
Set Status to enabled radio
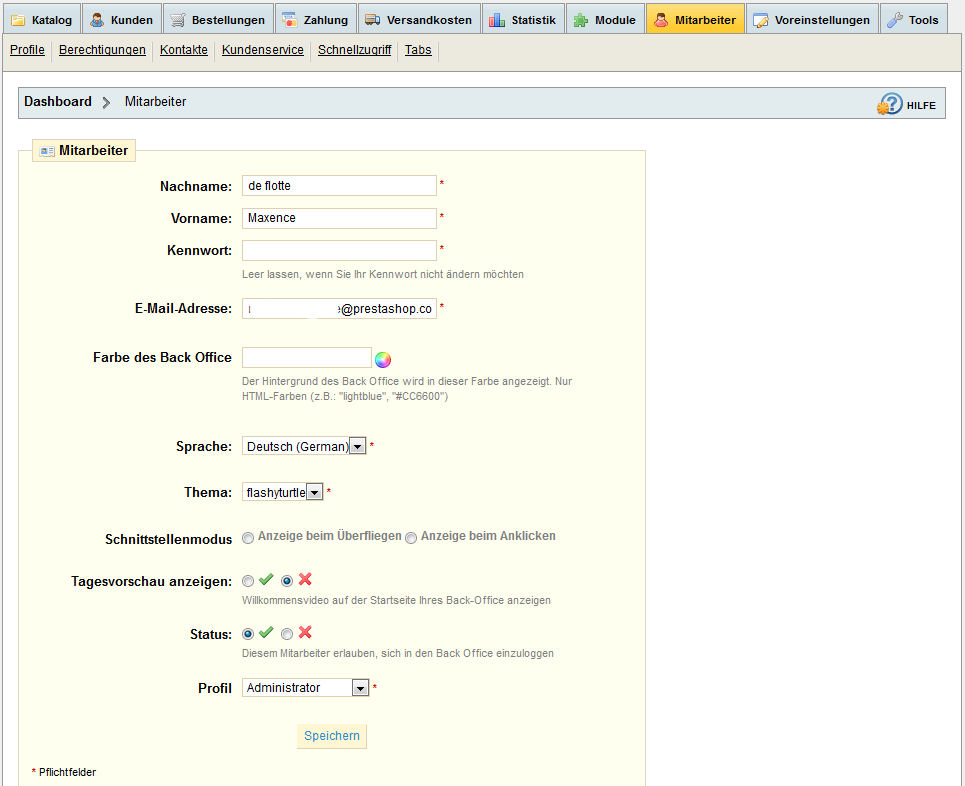click(248, 634)
